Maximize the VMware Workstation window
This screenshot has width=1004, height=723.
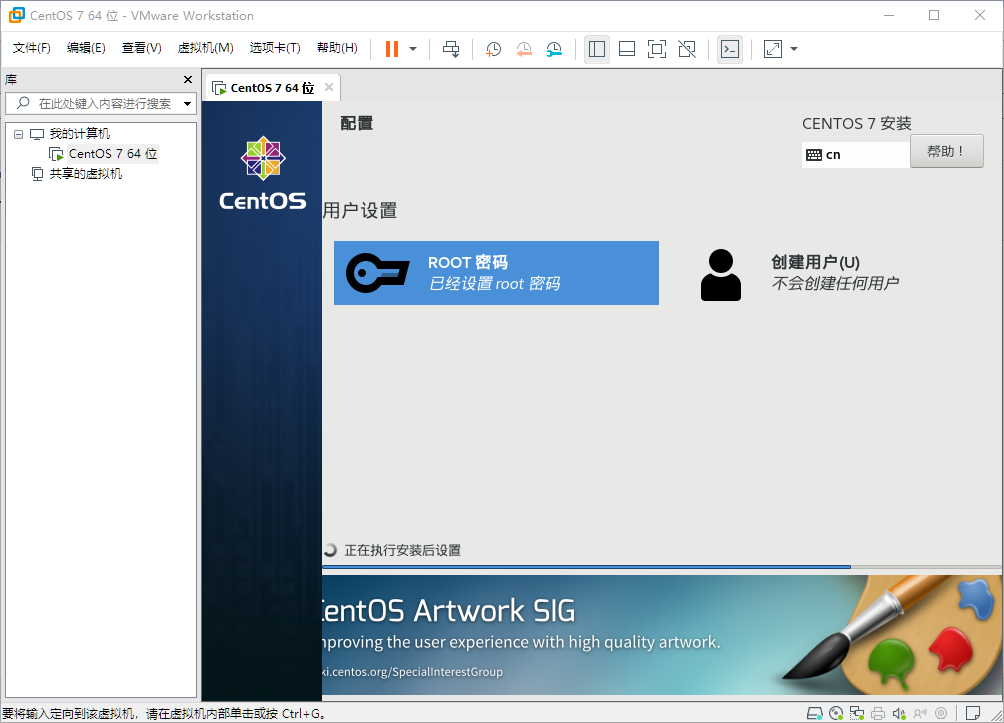coord(934,15)
